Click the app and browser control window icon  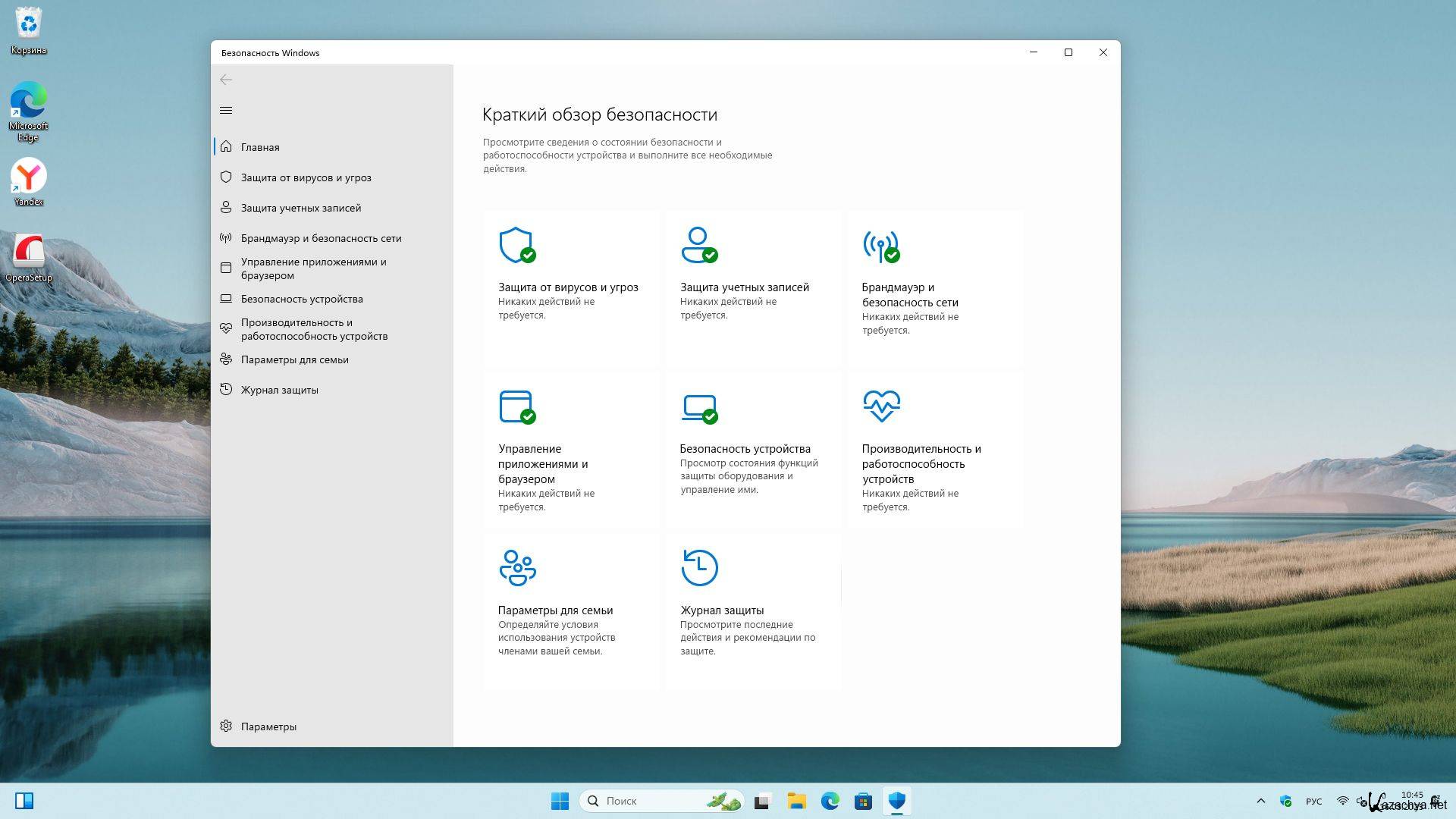pos(517,406)
